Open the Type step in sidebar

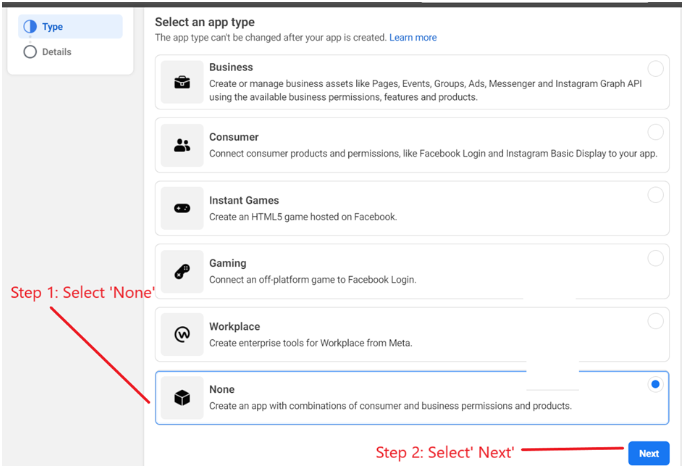[x=52, y=27]
